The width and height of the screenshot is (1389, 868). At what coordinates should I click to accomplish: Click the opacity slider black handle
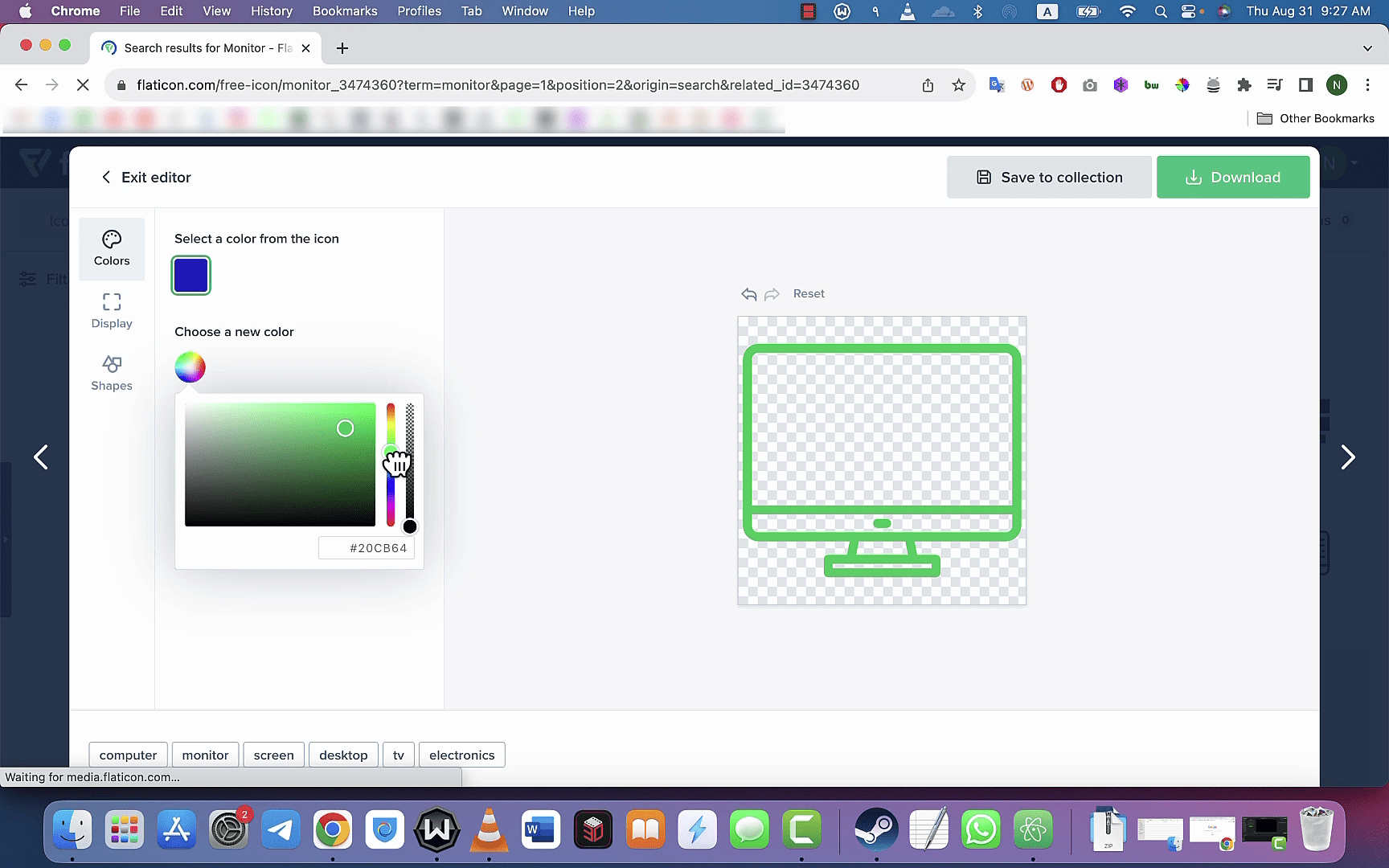[x=410, y=526]
